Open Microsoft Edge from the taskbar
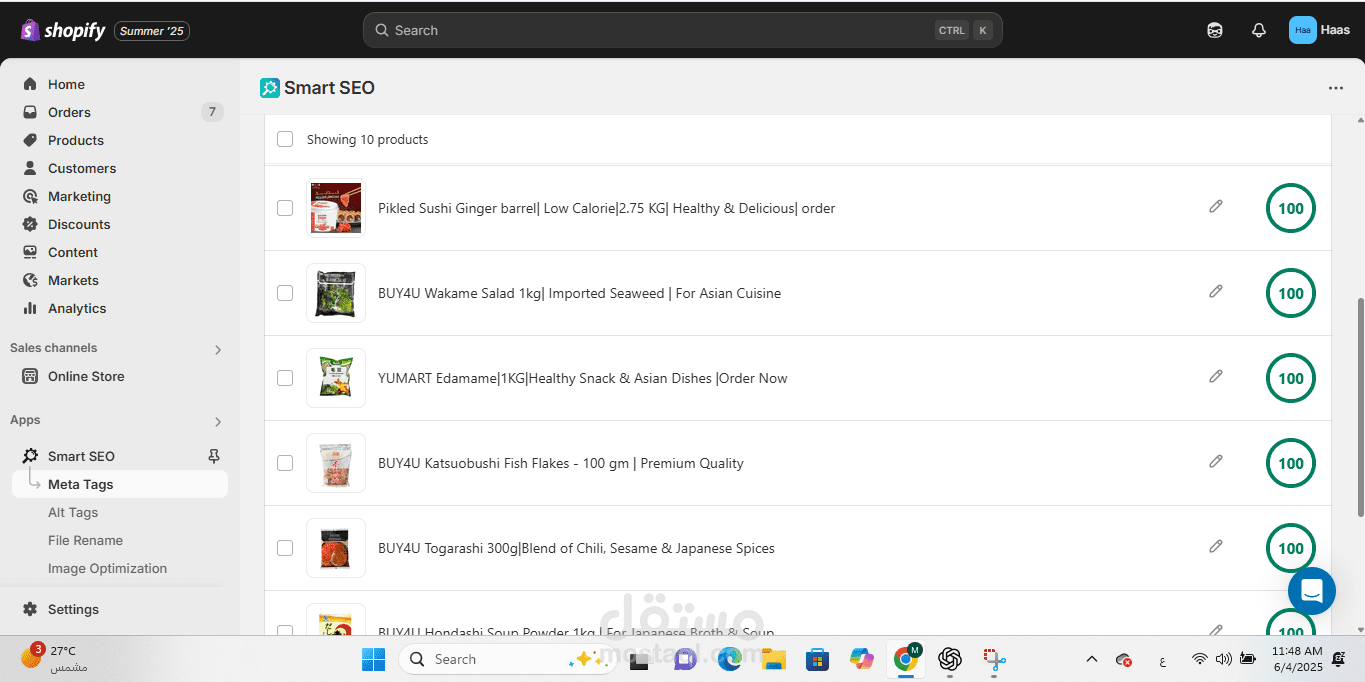Screen dimensions: 1365x682 point(729,659)
